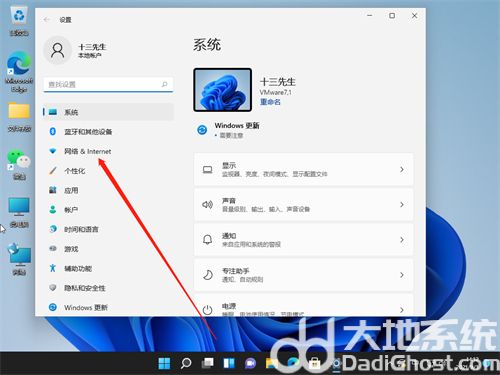Click the magnifier icon in the settings search box
This screenshot has width=500, height=375.
164,84
